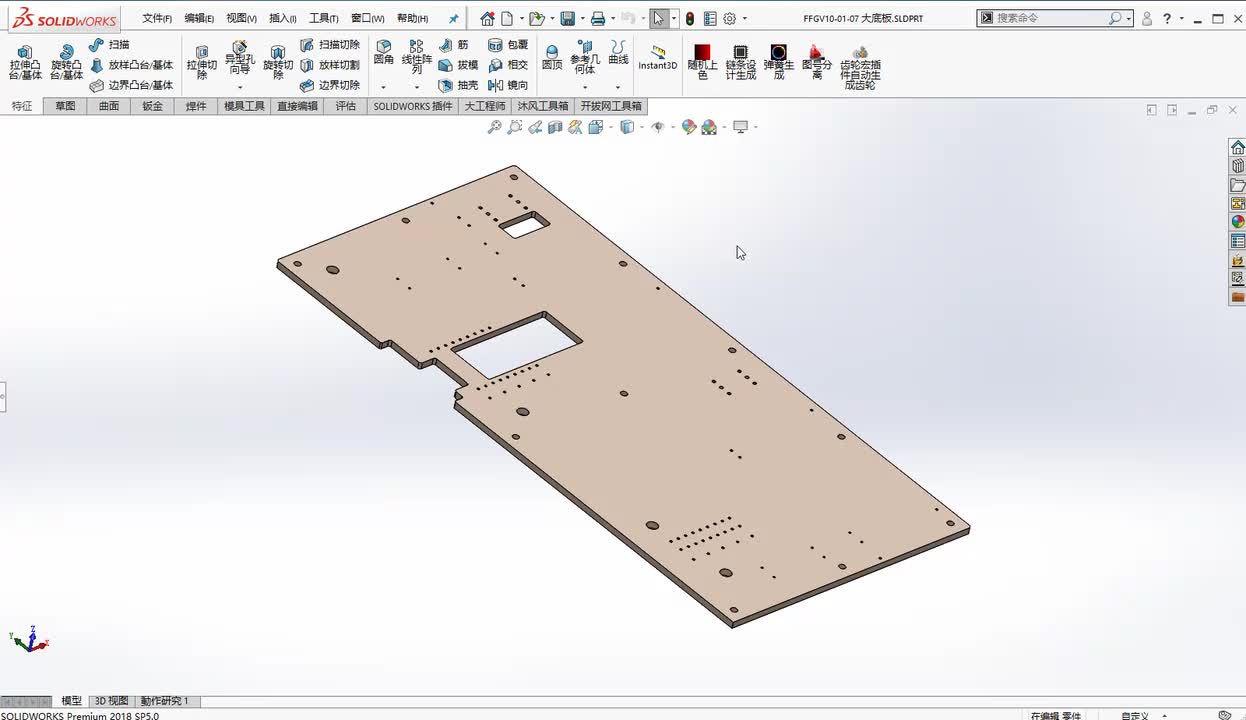Click the 拔模 draft tool
The width and height of the screenshot is (1246, 720).
(458, 65)
